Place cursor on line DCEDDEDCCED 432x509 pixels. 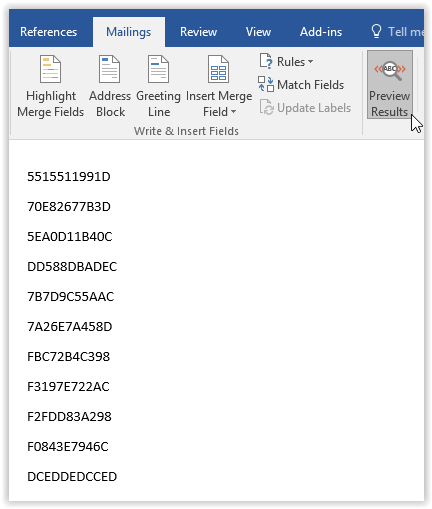click(72, 477)
